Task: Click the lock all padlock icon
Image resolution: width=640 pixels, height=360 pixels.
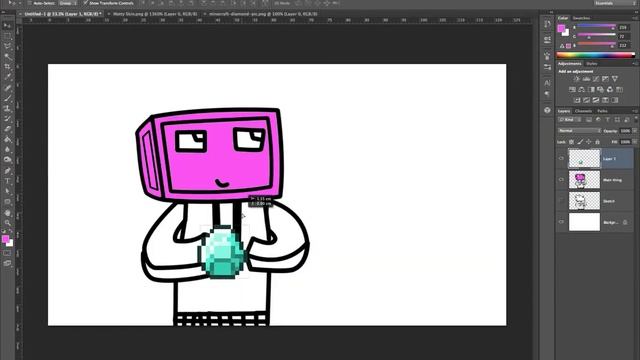Action: (597, 142)
